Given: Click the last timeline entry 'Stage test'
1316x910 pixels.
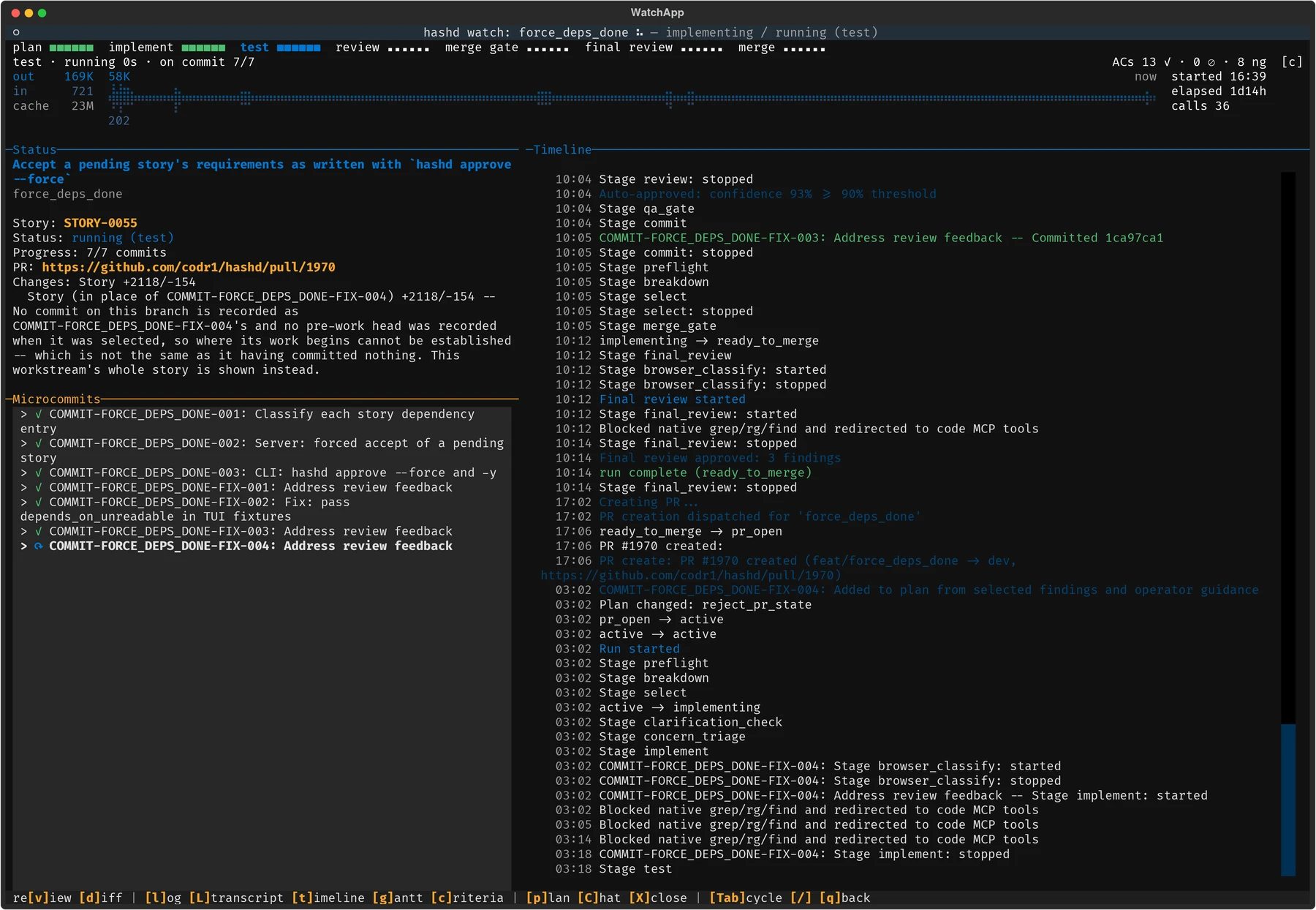Looking at the screenshot, I should click(635, 869).
